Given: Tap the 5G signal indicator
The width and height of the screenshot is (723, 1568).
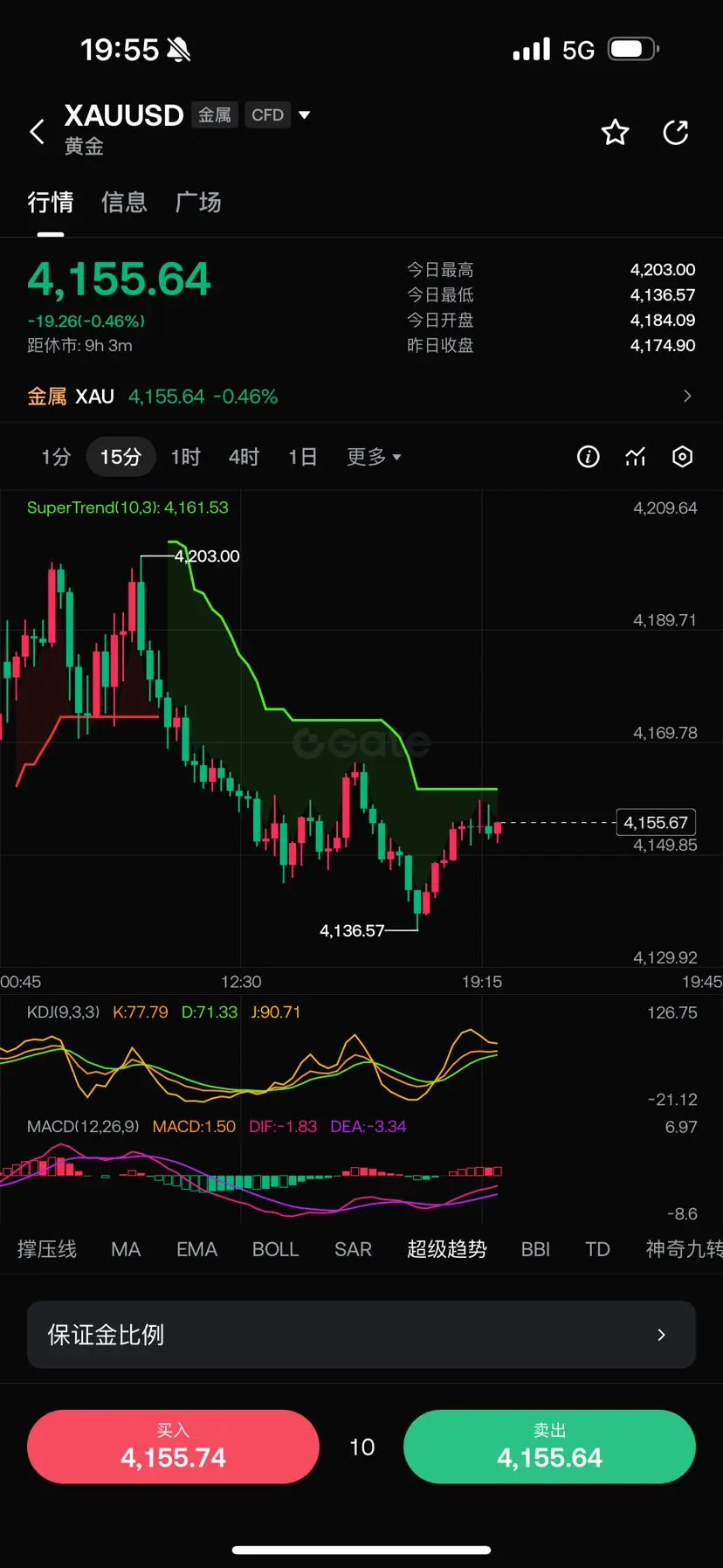Looking at the screenshot, I should [x=578, y=50].
